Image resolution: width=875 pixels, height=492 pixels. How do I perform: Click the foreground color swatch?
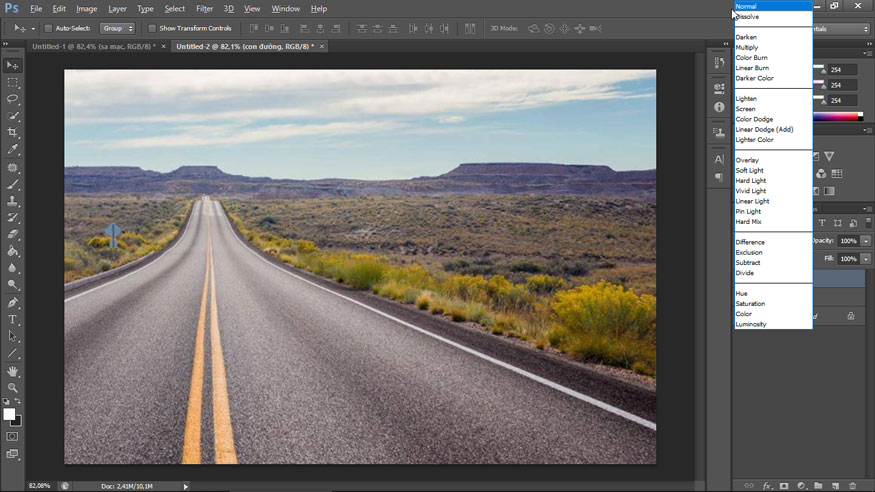point(8,414)
